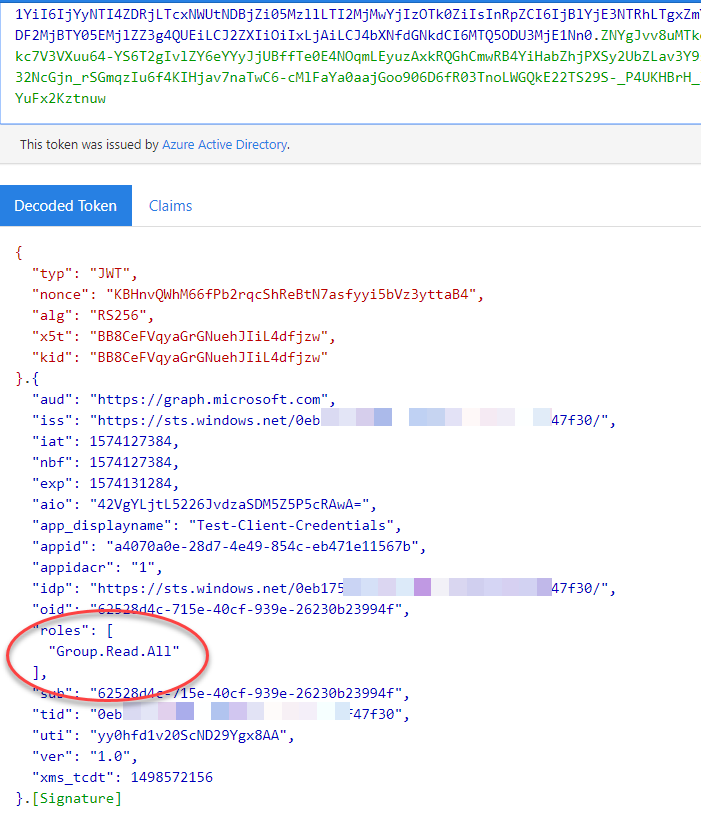Click the "roles" key
The height and width of the screenshot is (817, 701).
pos(60,630)
